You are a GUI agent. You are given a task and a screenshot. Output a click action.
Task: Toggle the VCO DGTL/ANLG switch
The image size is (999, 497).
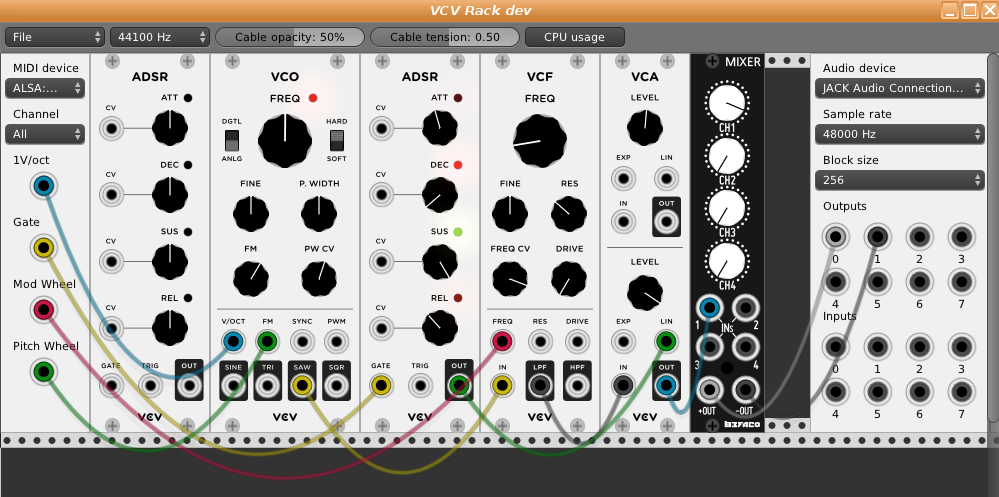232,140
